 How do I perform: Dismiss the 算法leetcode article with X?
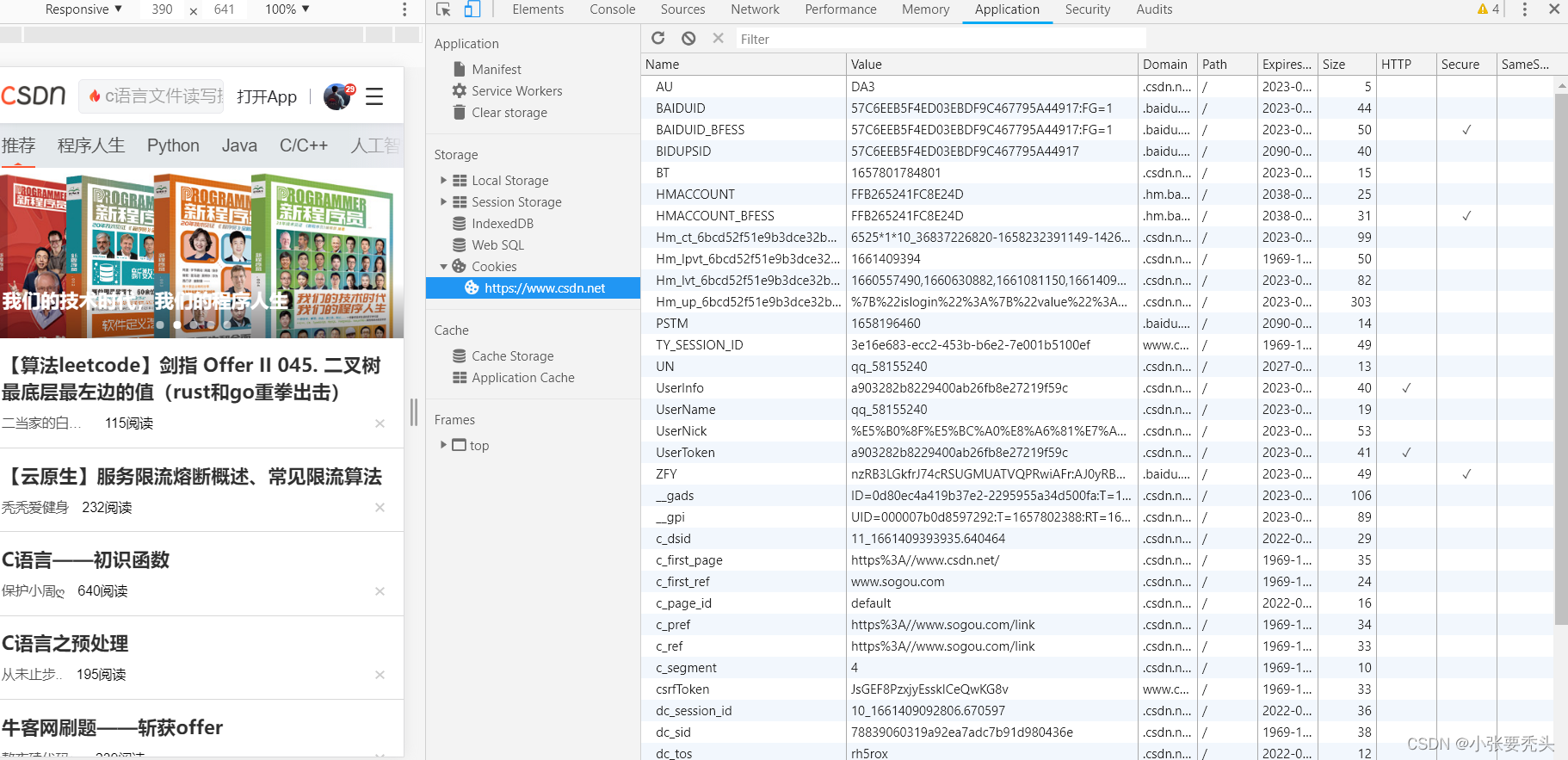point(380,423)
